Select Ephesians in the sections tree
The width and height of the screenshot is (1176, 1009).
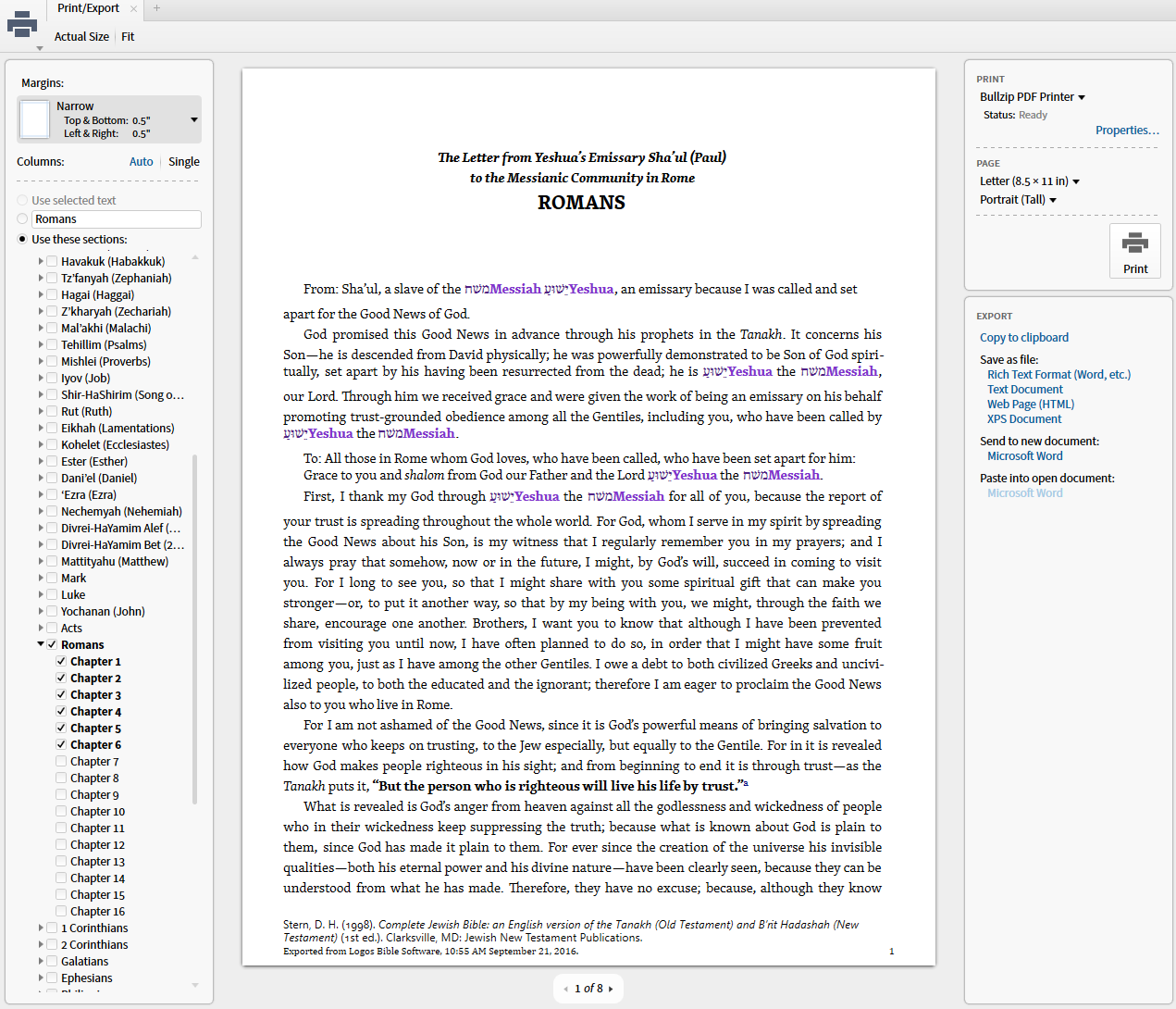click(87, 978)
